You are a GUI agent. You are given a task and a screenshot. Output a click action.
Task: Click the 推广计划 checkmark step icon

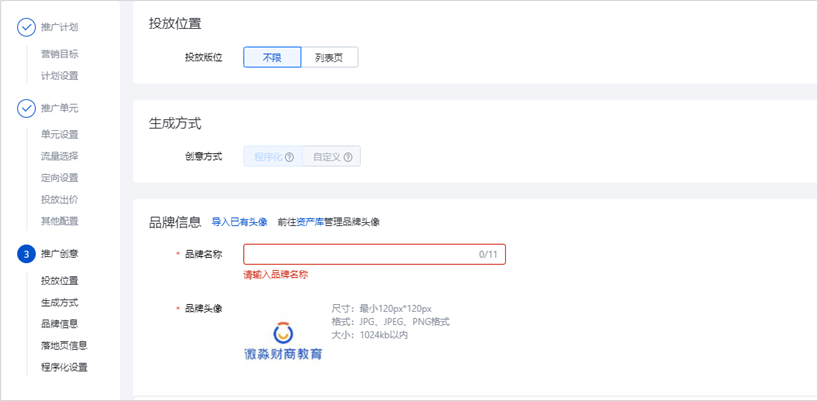(26, 27)
